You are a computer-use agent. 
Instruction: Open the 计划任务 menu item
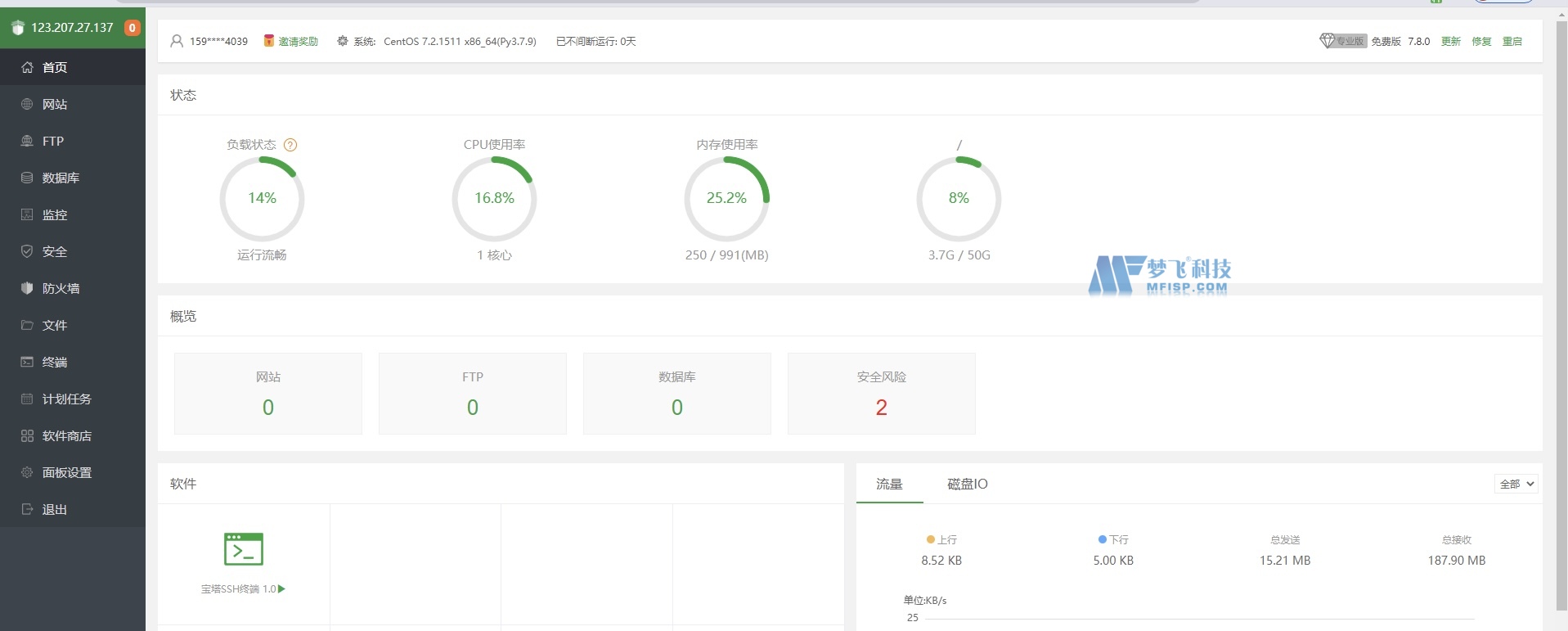66,399
